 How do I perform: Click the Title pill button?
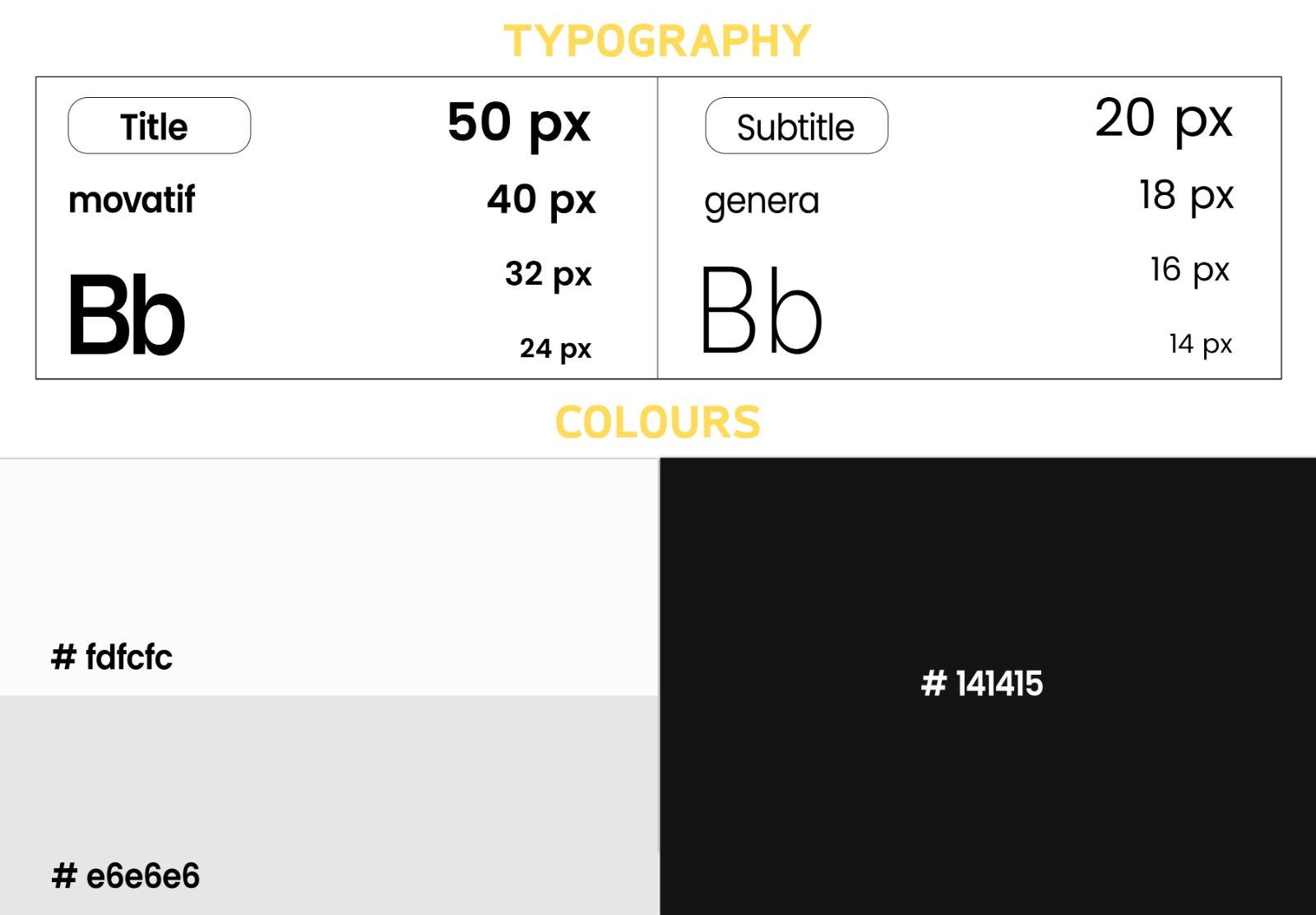(x=159, y=126)
